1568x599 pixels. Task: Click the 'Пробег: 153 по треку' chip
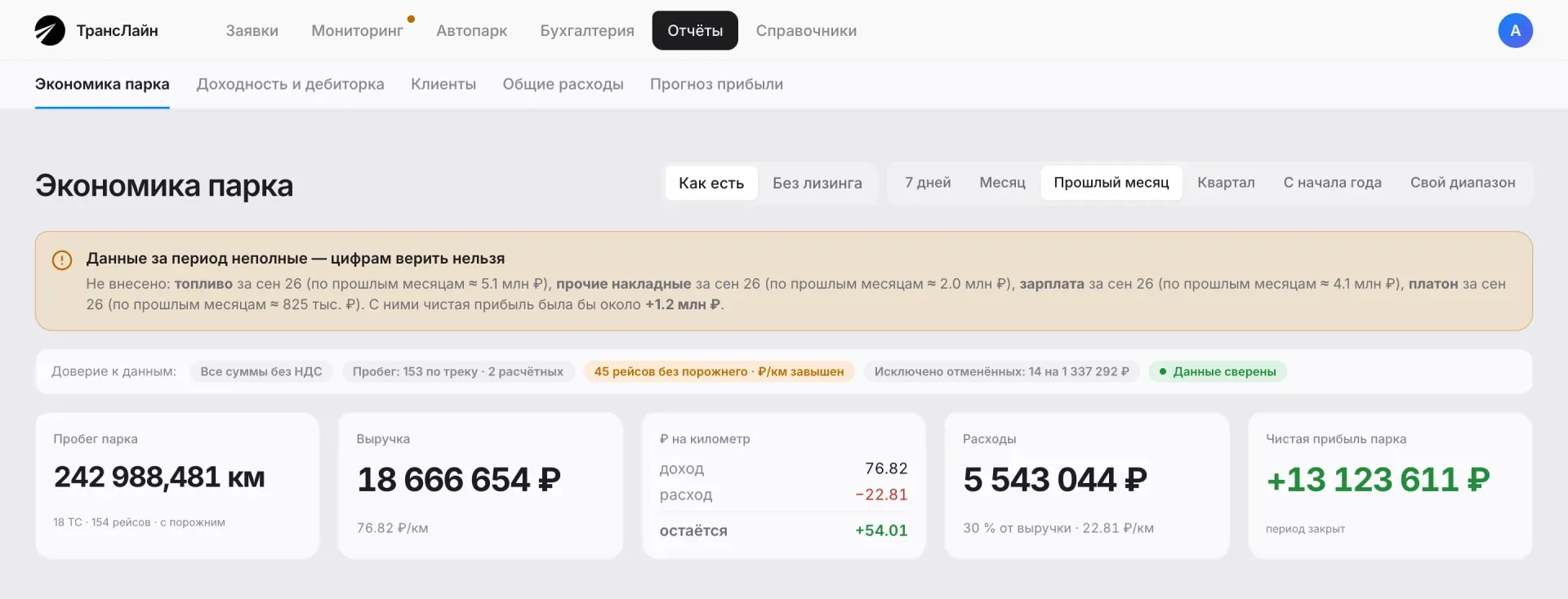tap(458, 371)
